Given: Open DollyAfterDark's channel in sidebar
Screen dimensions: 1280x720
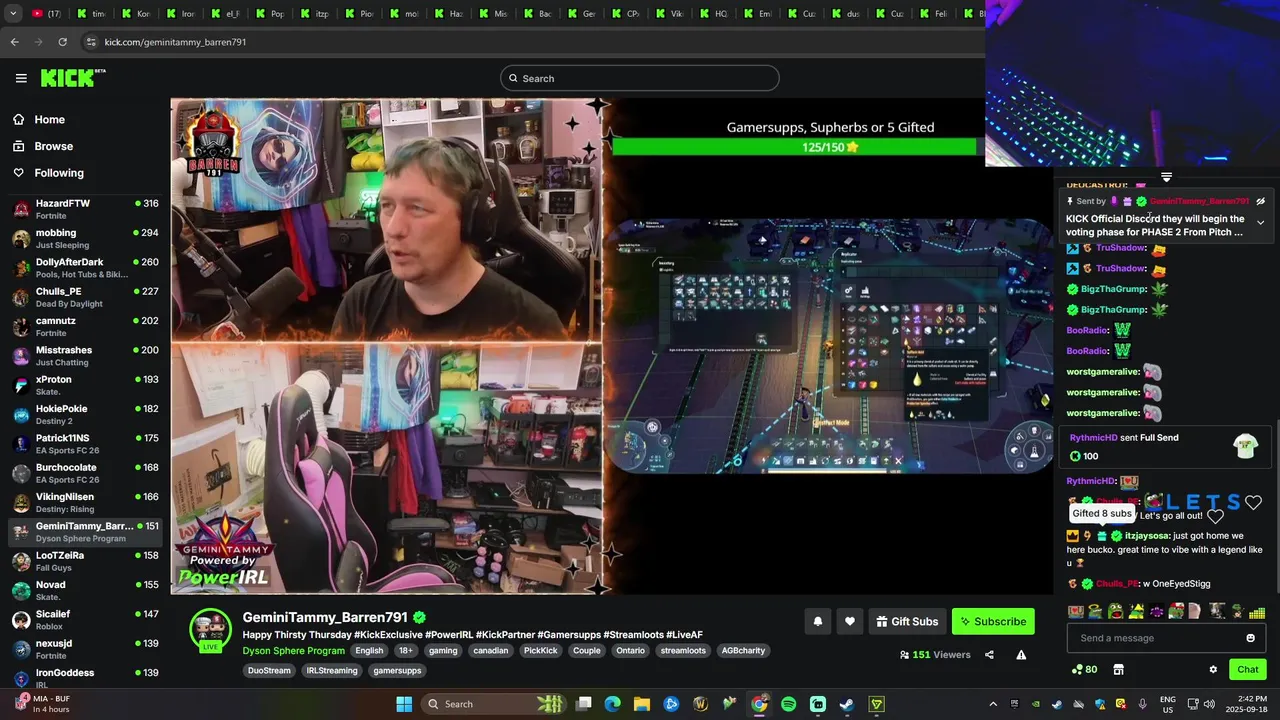Looking at the screenshot, I should click(86, 268).
